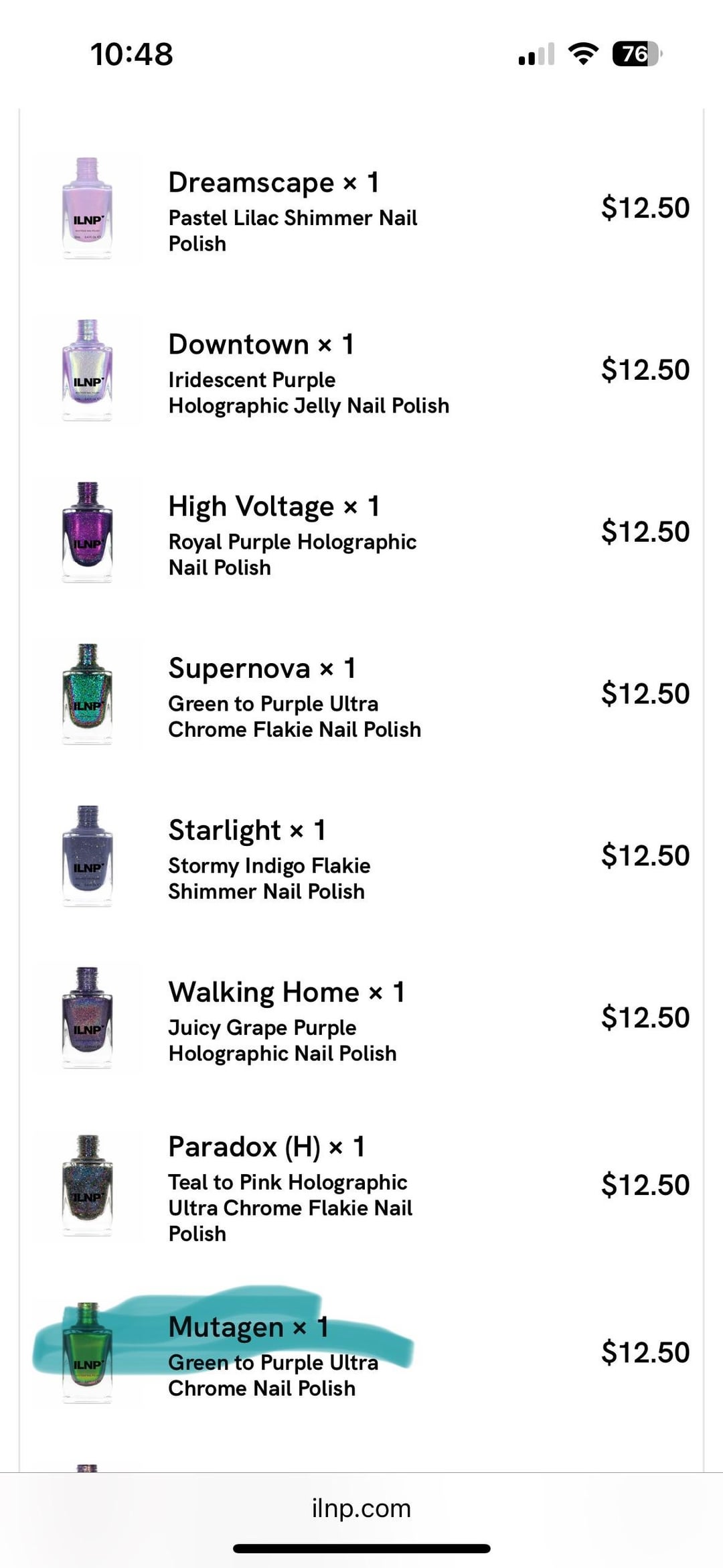Tap the battery level indicator
This screenshot has height=1568, width=723.
point(637,54)
